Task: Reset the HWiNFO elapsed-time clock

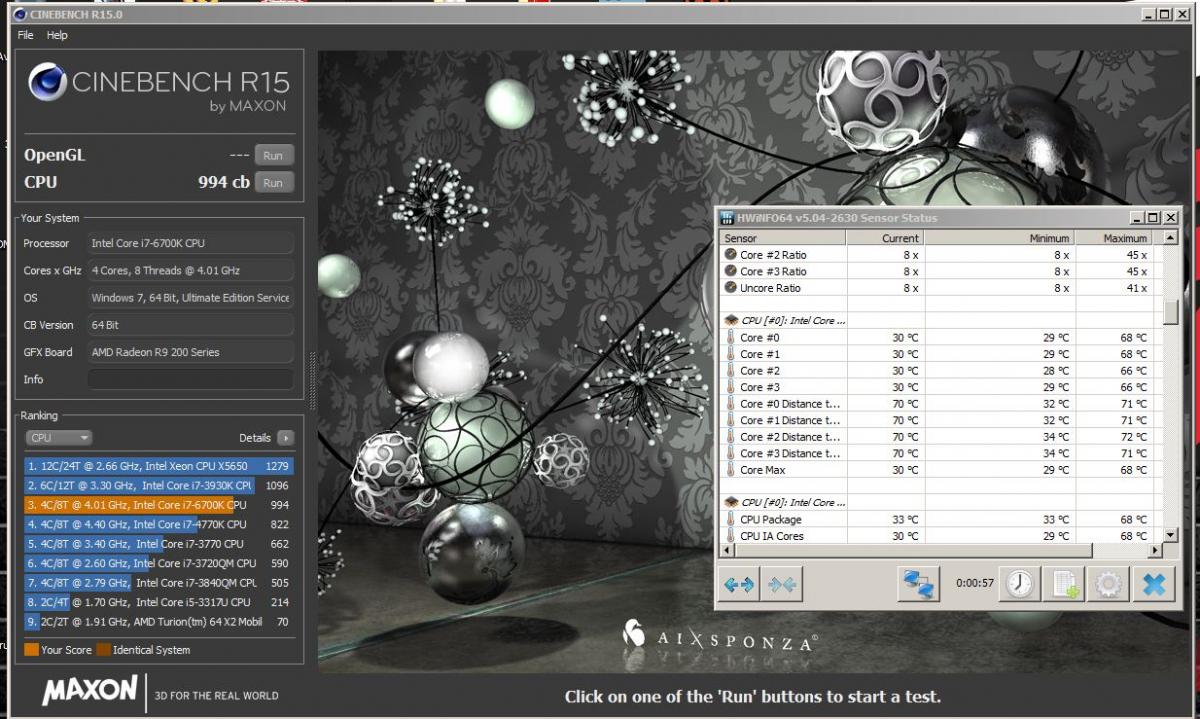Action: pyautogui.click(x=1020, y=584)
